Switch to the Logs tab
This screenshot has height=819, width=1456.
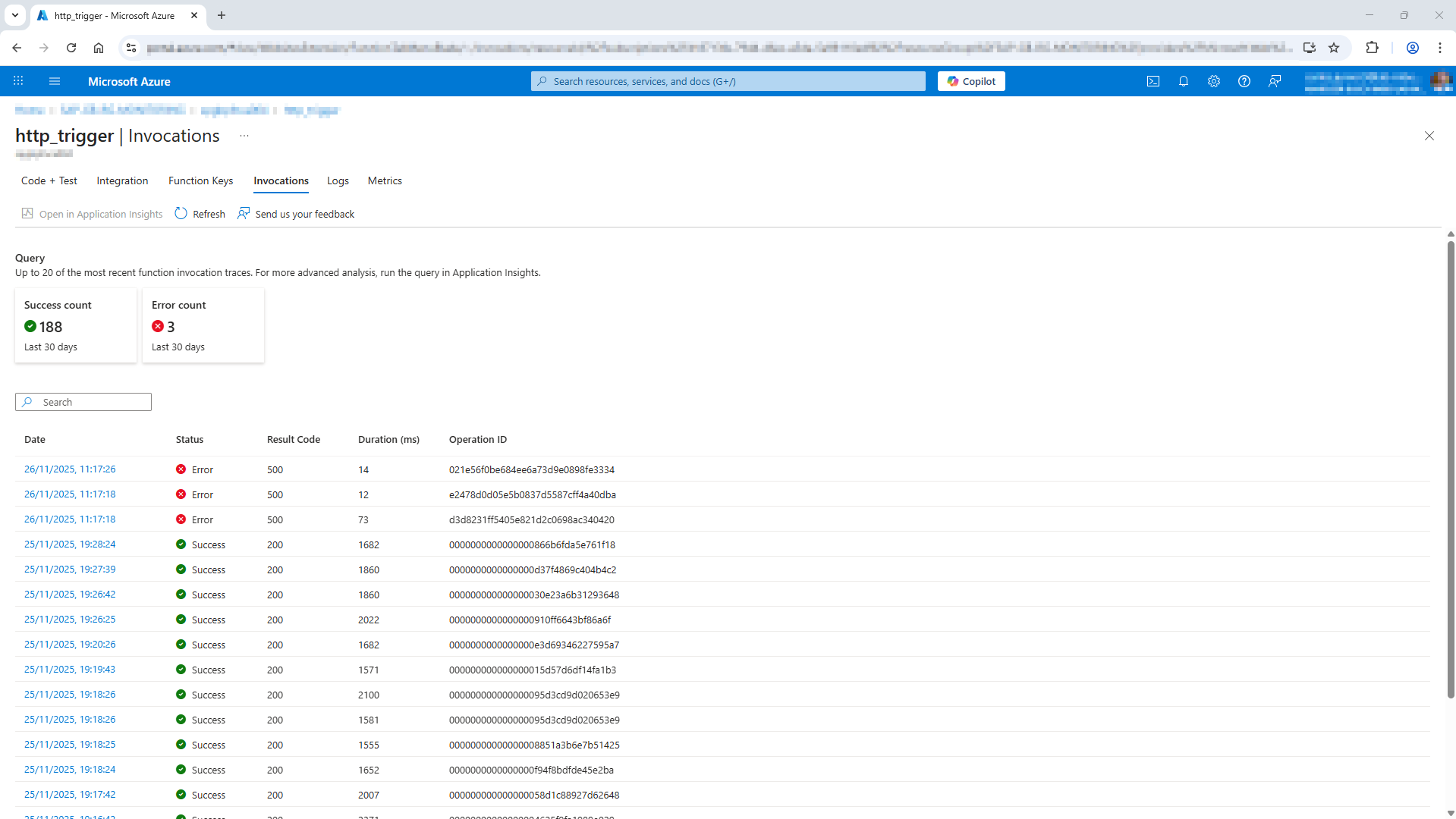[338, 180]
